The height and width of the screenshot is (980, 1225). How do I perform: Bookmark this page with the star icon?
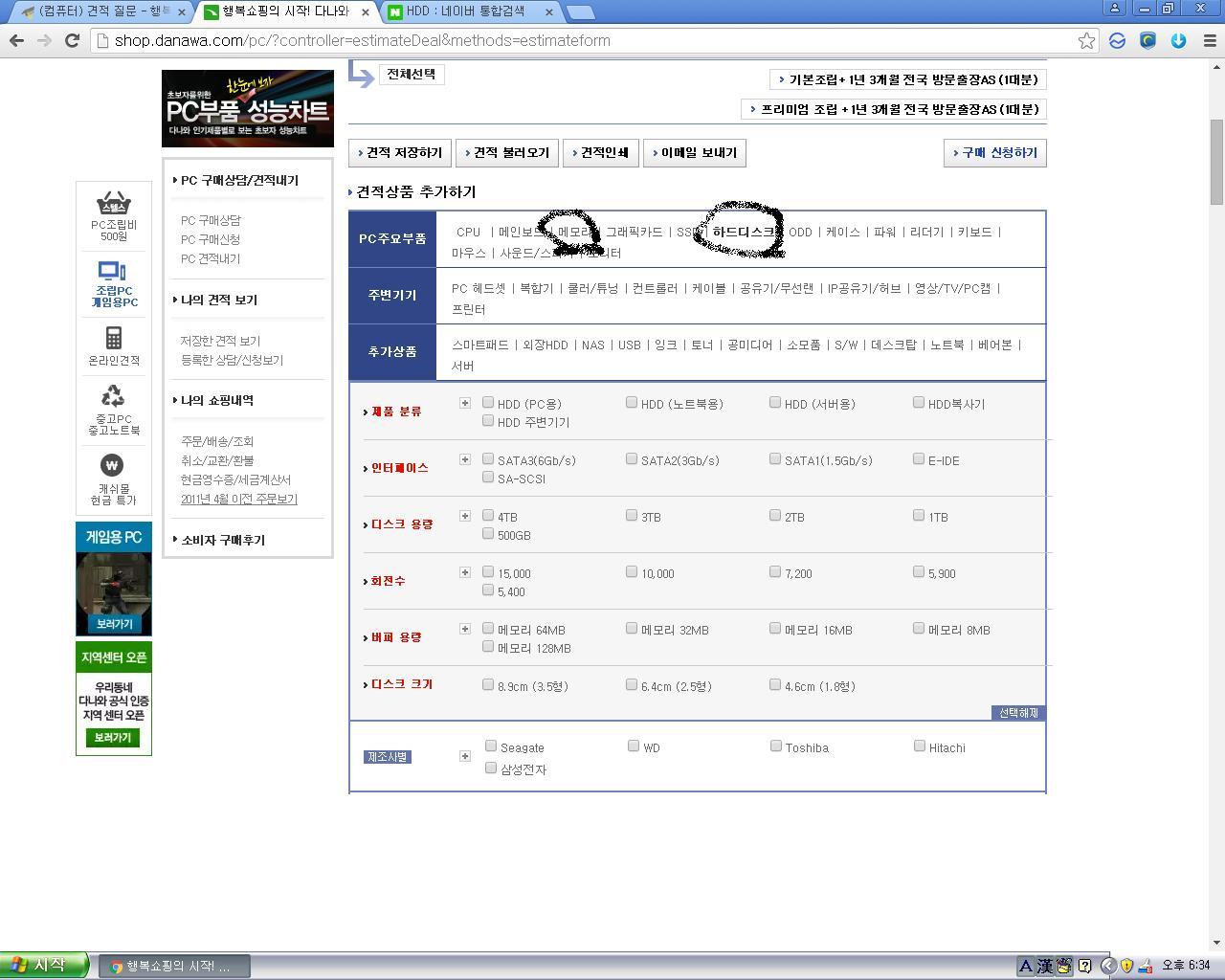pyautogui.click(x=1086, y=40)
